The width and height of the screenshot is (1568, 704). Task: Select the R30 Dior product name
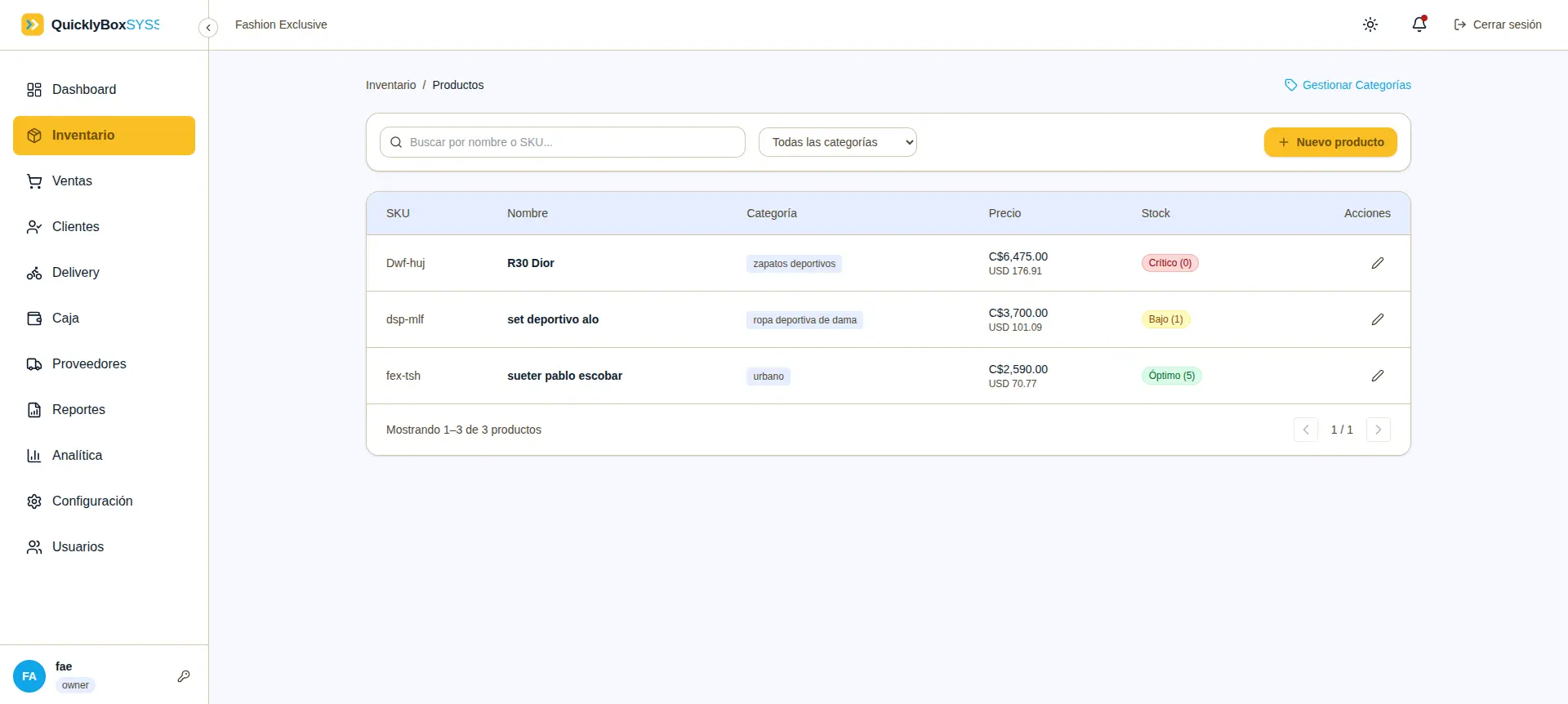tap(531, 263)
